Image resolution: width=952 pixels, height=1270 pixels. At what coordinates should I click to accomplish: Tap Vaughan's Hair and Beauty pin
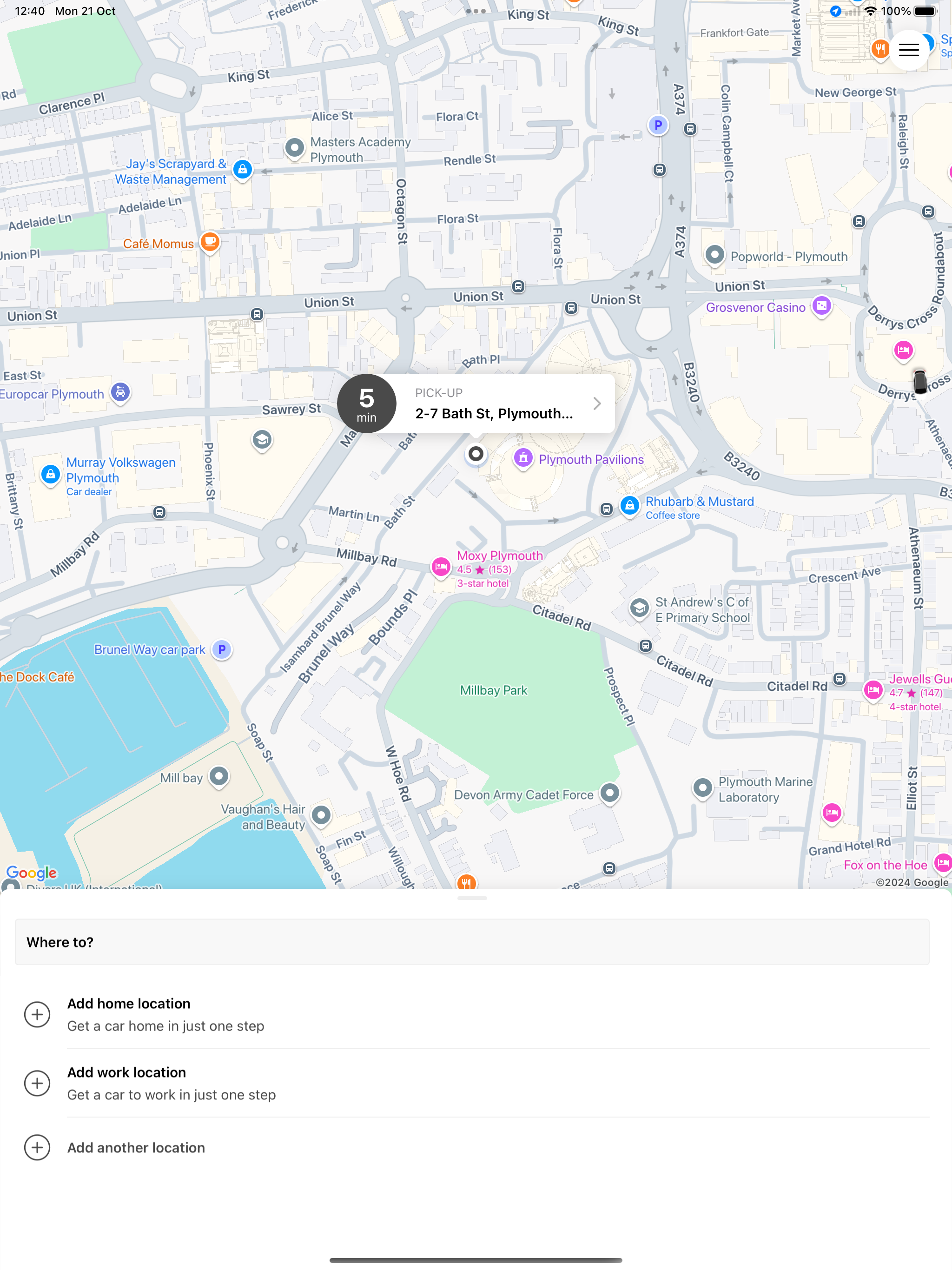pos(322,815)
